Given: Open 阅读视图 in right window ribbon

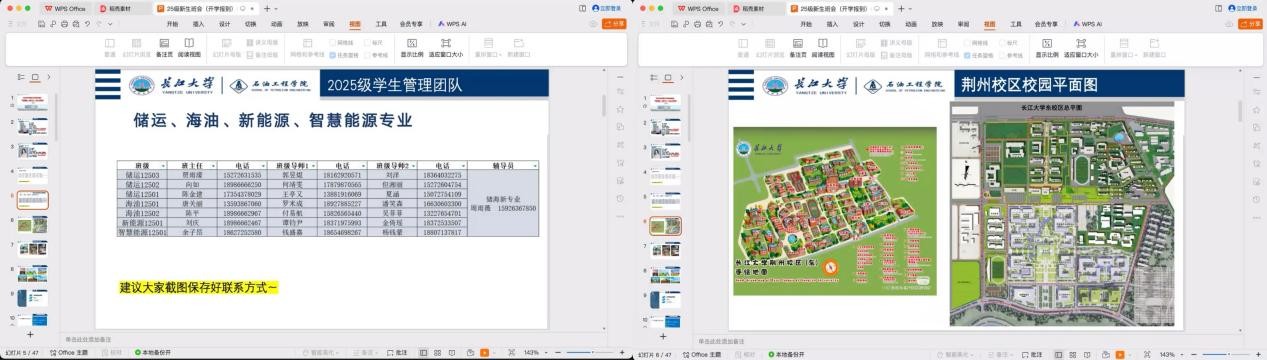Looking at the screenshot, I should pyautogui.click(x=823, y=48).
